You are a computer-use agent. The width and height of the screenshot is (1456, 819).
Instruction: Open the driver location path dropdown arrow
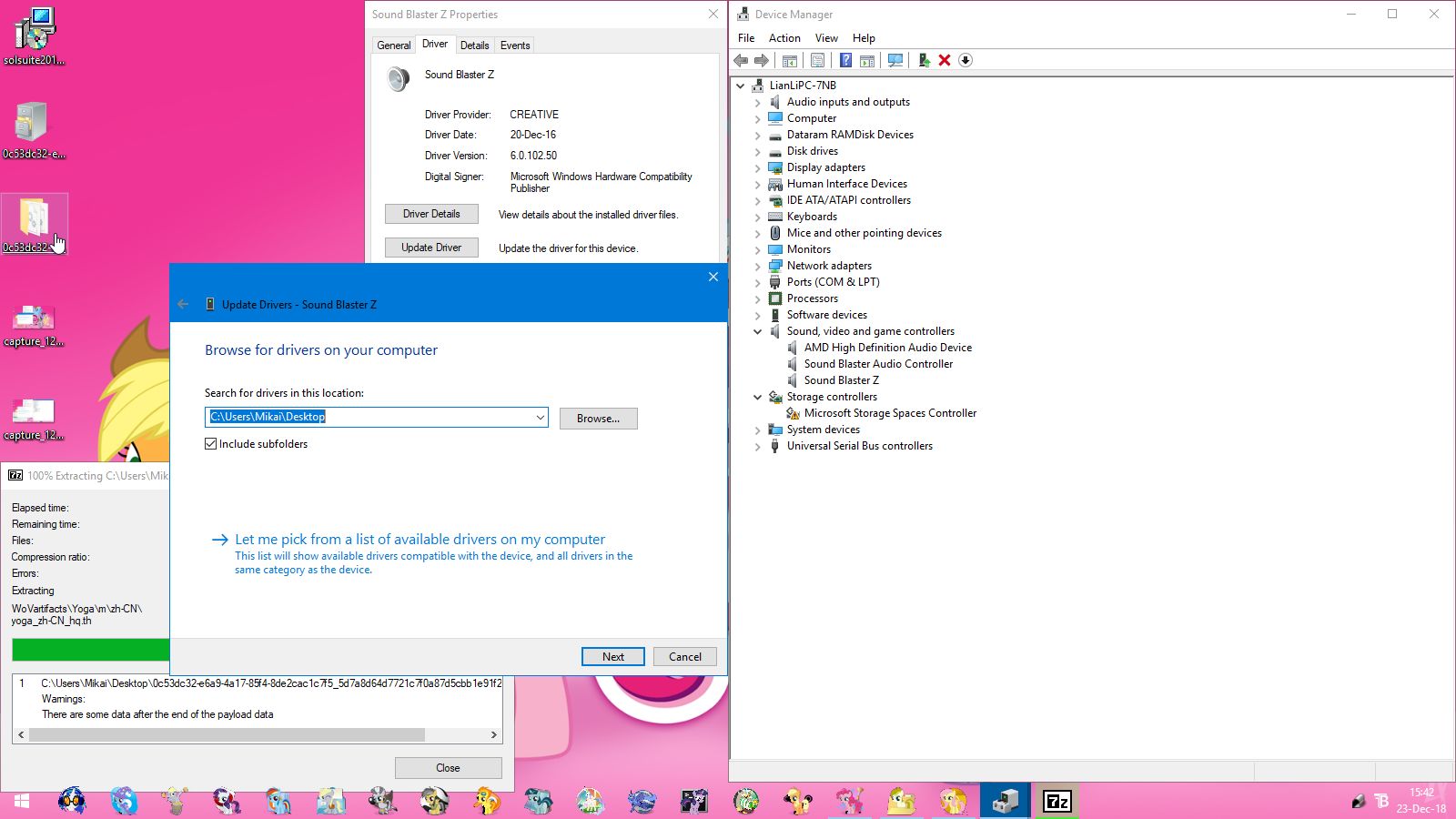pos(540,418)
